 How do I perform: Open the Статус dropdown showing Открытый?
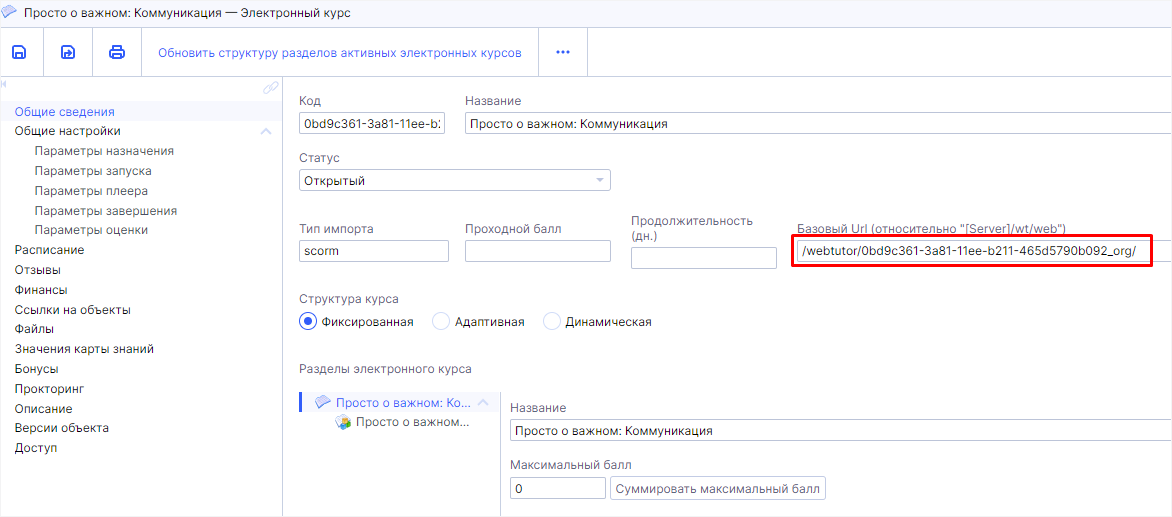pyautogui.click(x=454, y=181)
